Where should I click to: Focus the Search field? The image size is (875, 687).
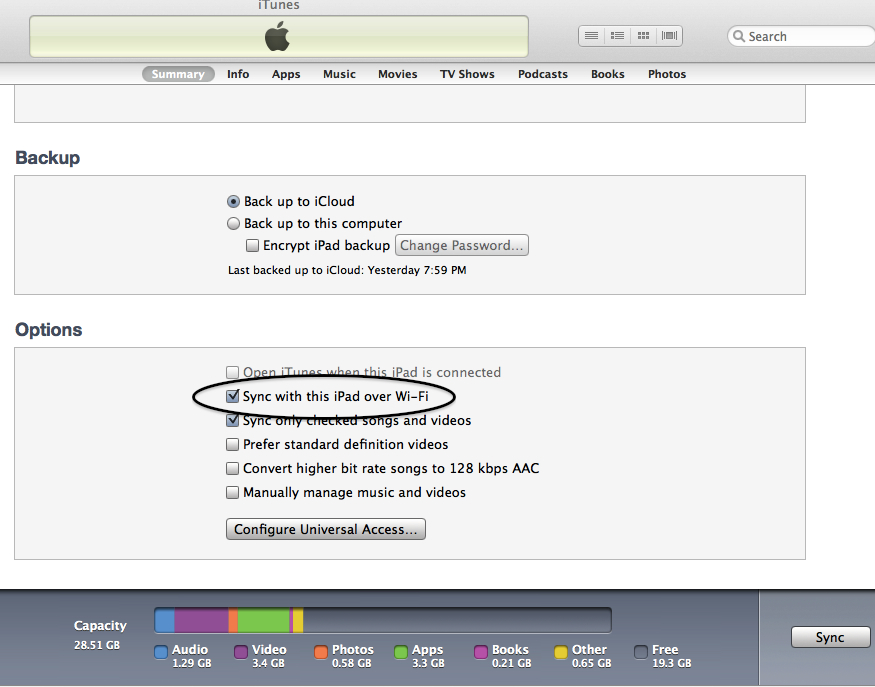(x=801, y=36)
